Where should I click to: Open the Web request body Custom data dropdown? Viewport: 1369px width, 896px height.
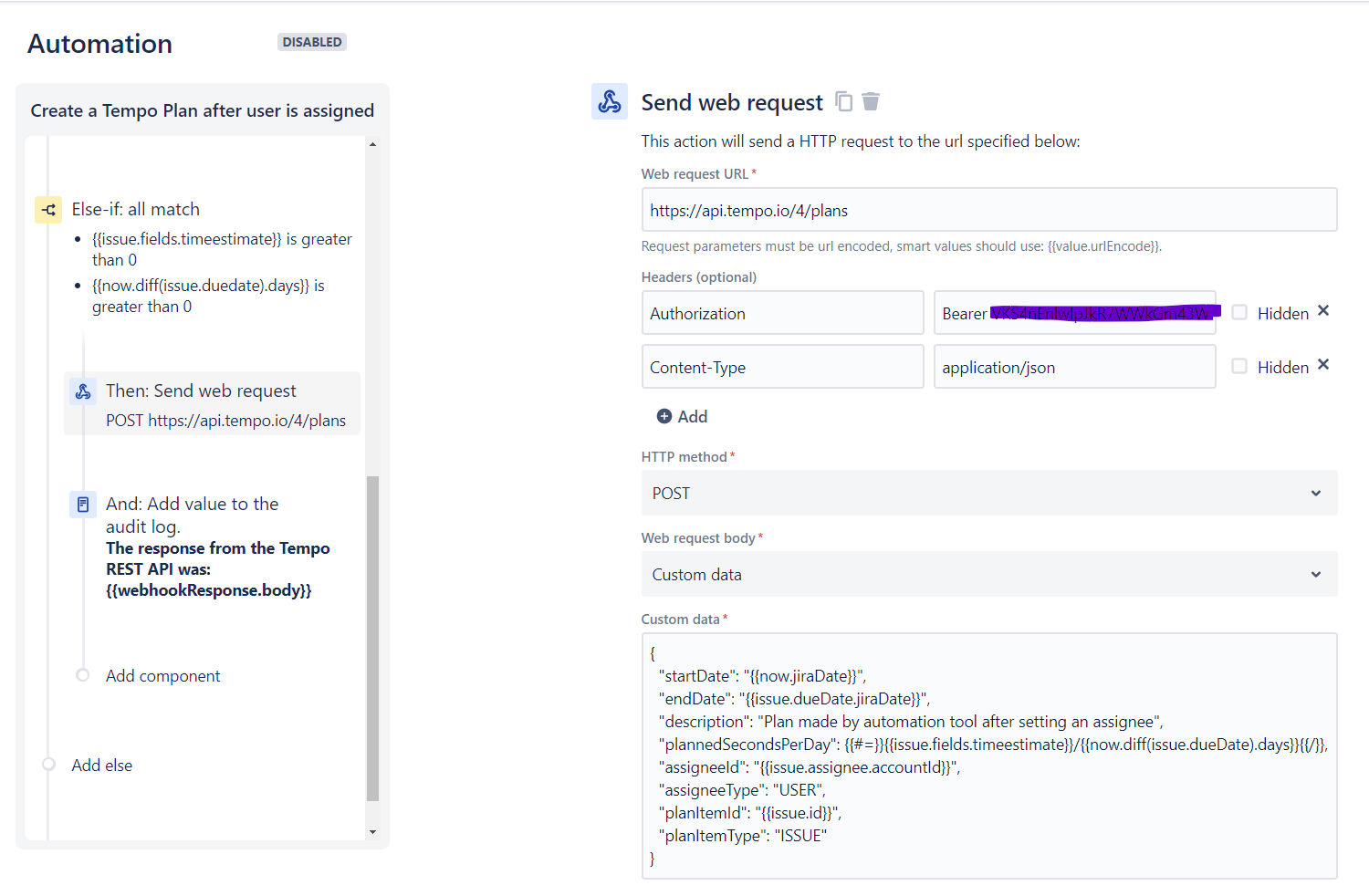988,575
